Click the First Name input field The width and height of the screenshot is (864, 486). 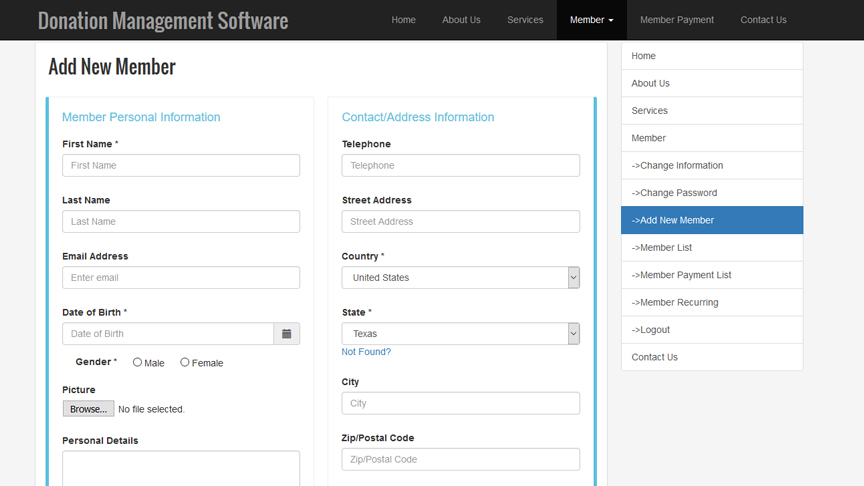coord(181,166)
